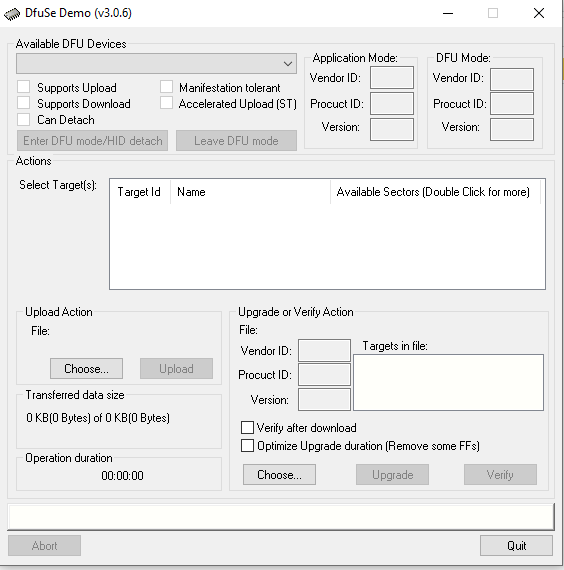
Task: Click Application Mode Vendor ID field
Action: [x=392, y=77]
